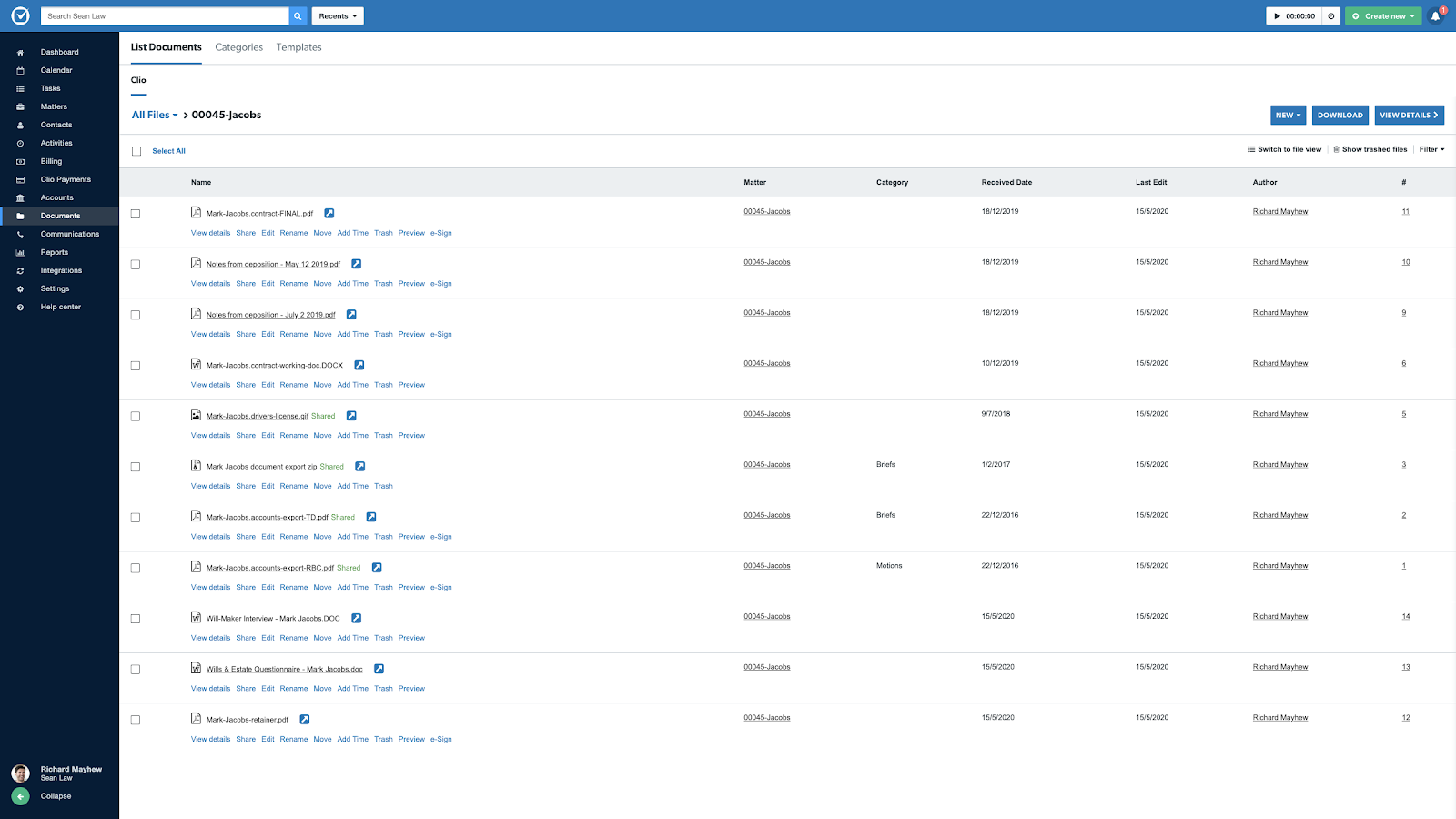1456x819 pixels.
Task: Click in the Search Sean Law field
Action: coord(165,16)
